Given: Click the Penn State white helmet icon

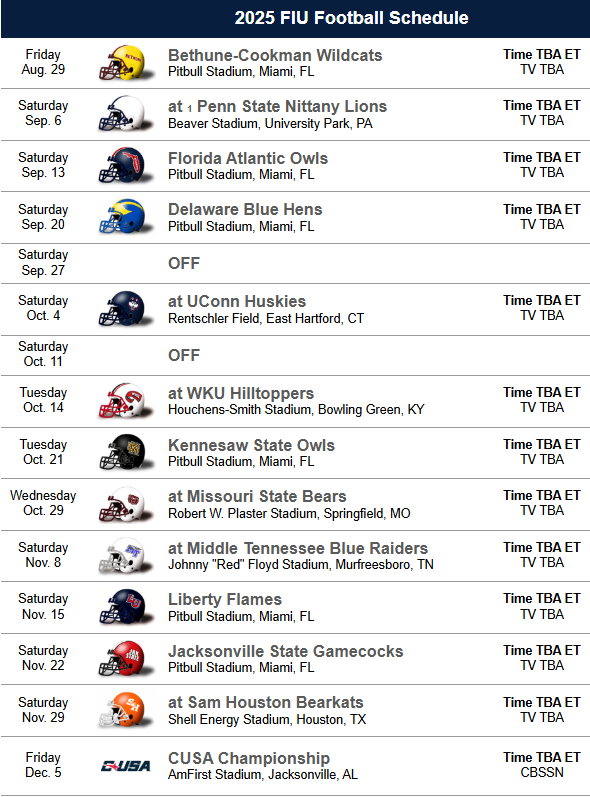Looking at the screenshot, I should click(125, 114).
